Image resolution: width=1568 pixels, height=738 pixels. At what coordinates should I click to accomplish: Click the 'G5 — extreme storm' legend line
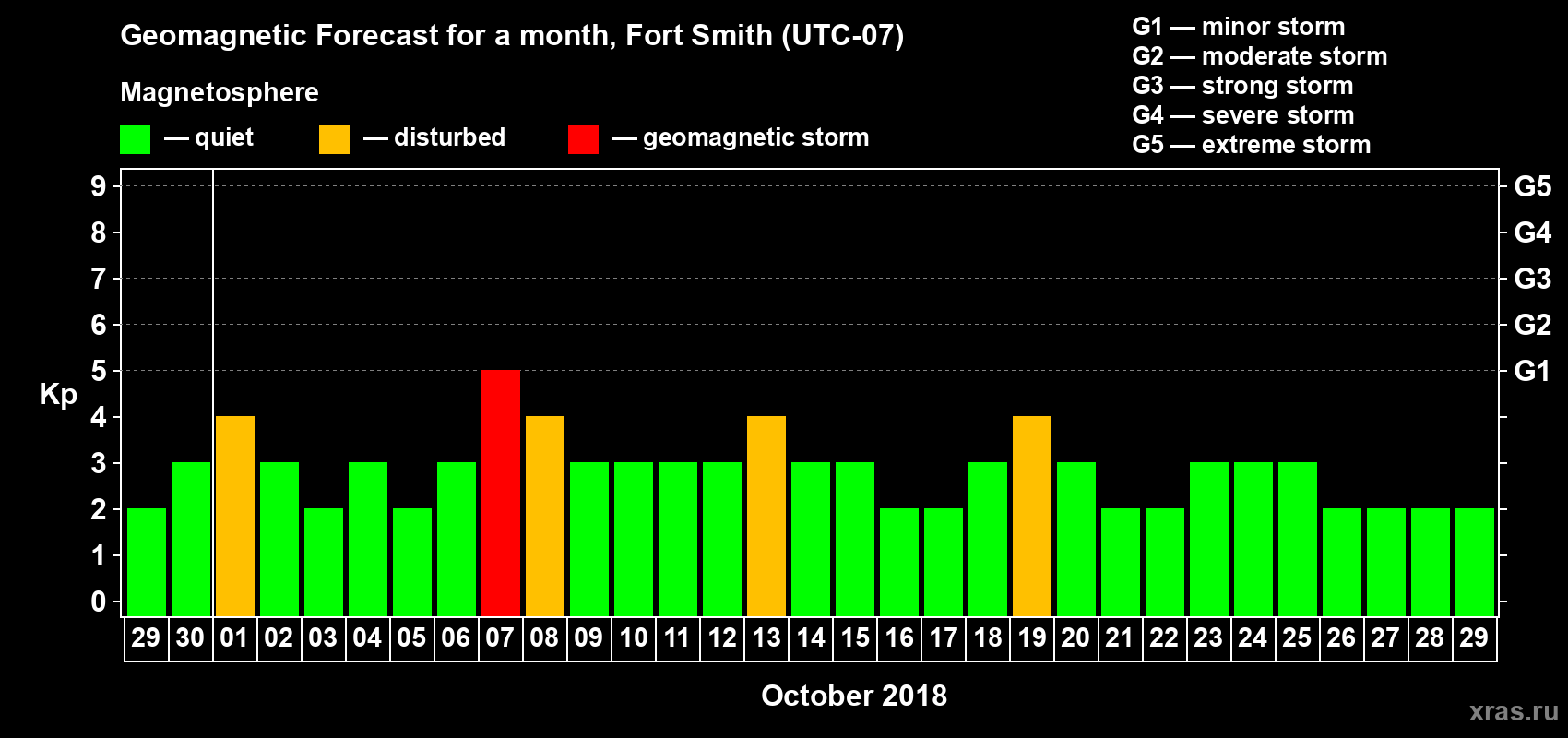(1252, 145)
